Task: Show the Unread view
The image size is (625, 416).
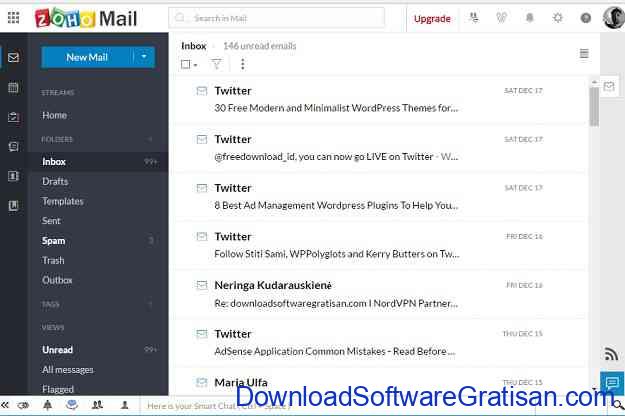Action: tap(57, 350)
